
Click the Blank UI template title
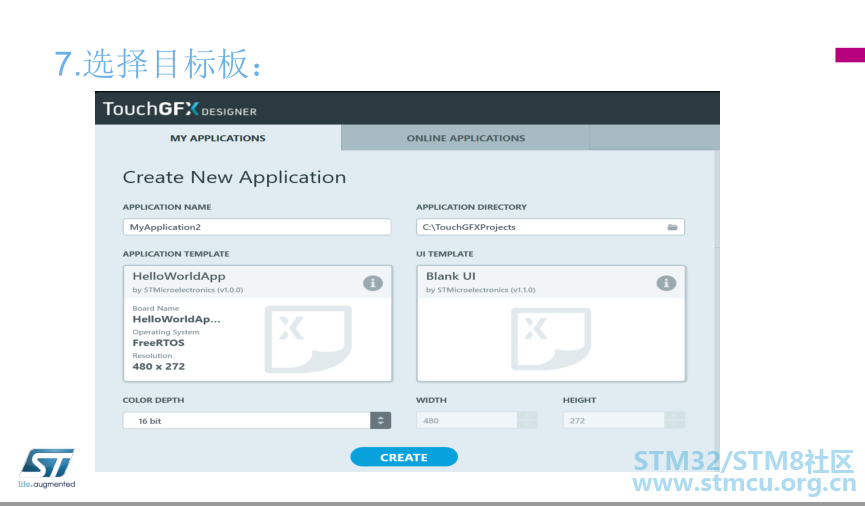[451, 276]
